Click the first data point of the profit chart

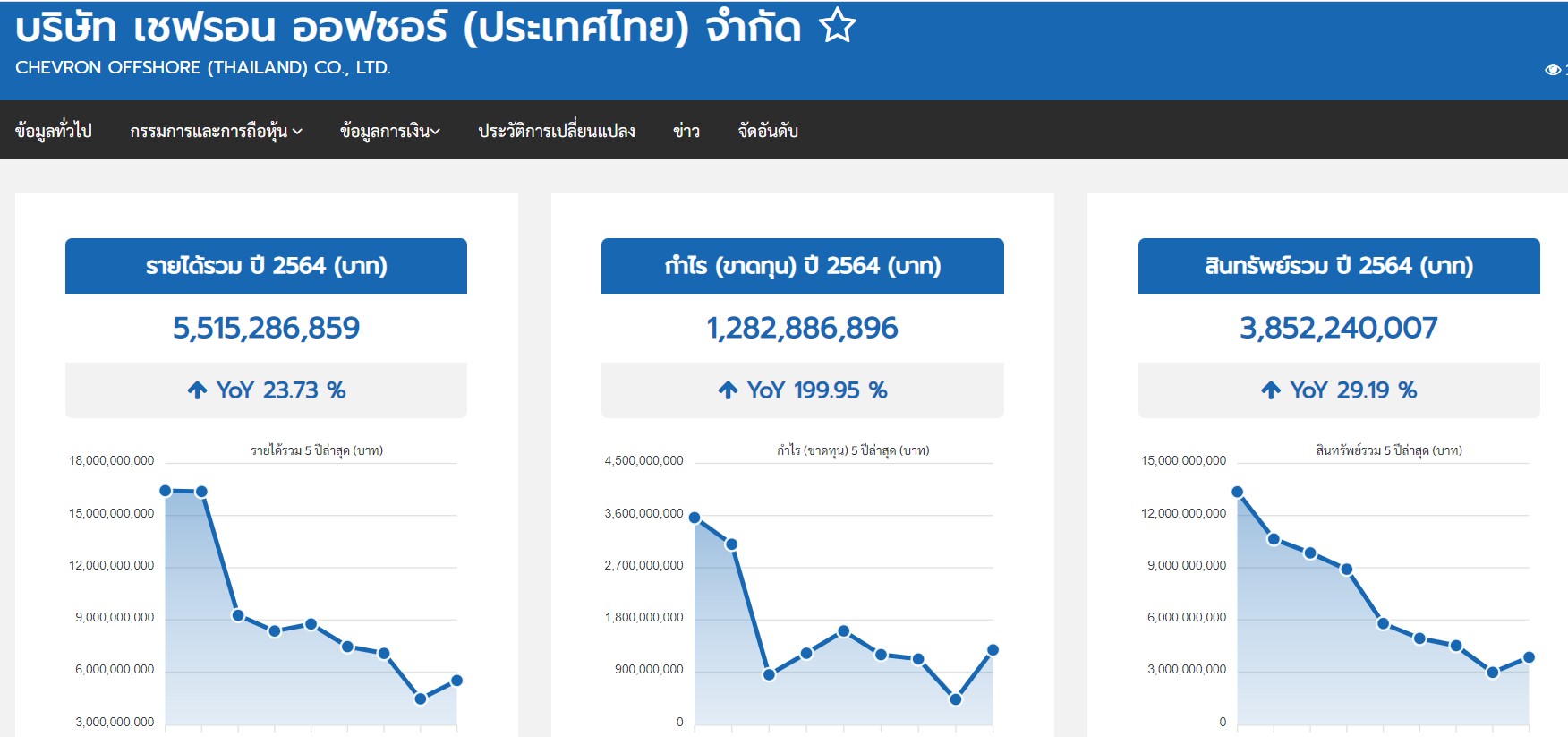(695, 518)
